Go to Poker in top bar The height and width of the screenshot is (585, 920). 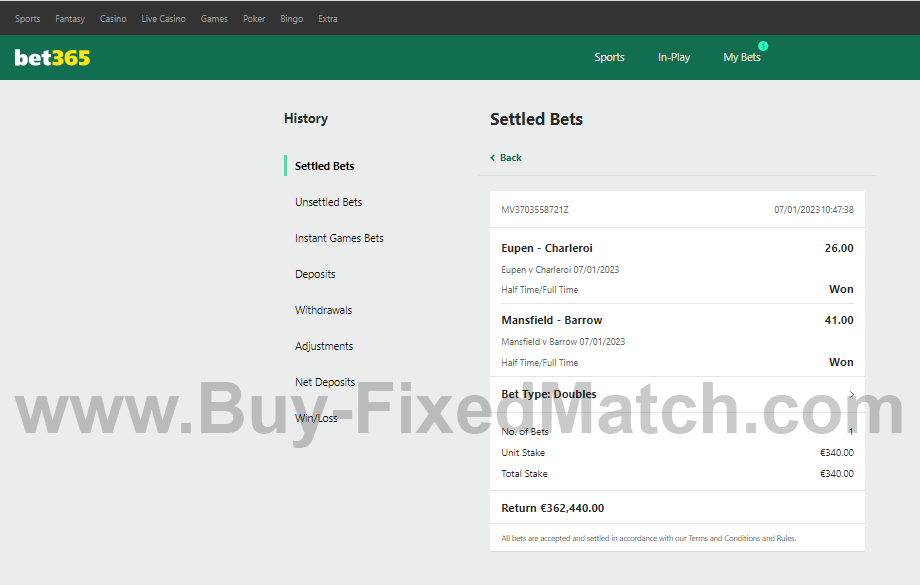point(254,19)
